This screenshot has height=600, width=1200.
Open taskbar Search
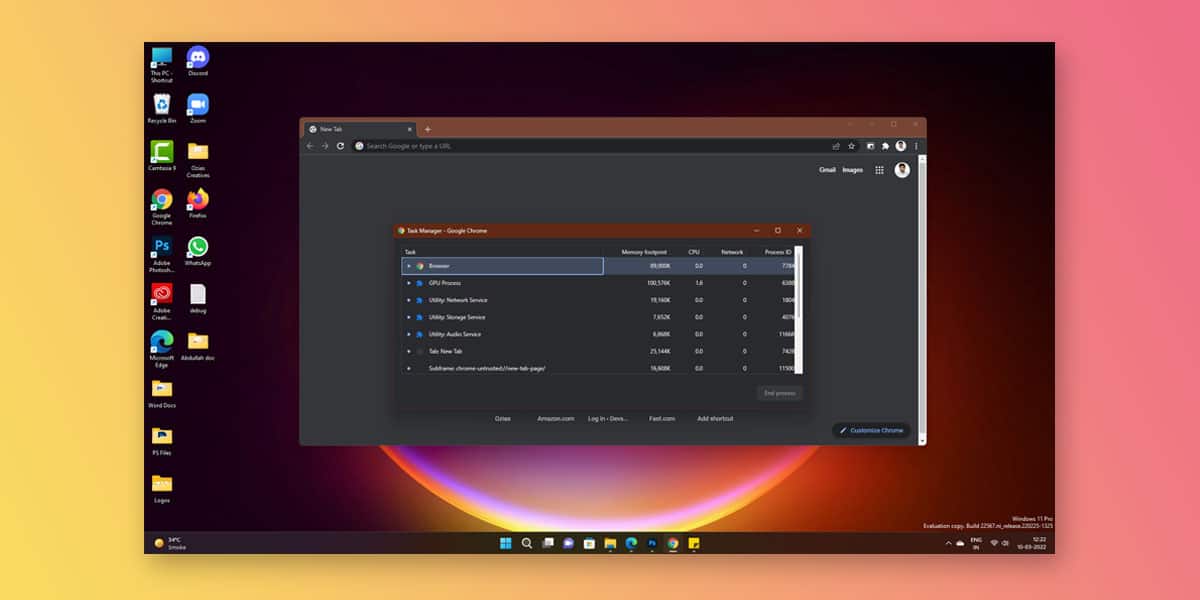(x=526, y=543)
